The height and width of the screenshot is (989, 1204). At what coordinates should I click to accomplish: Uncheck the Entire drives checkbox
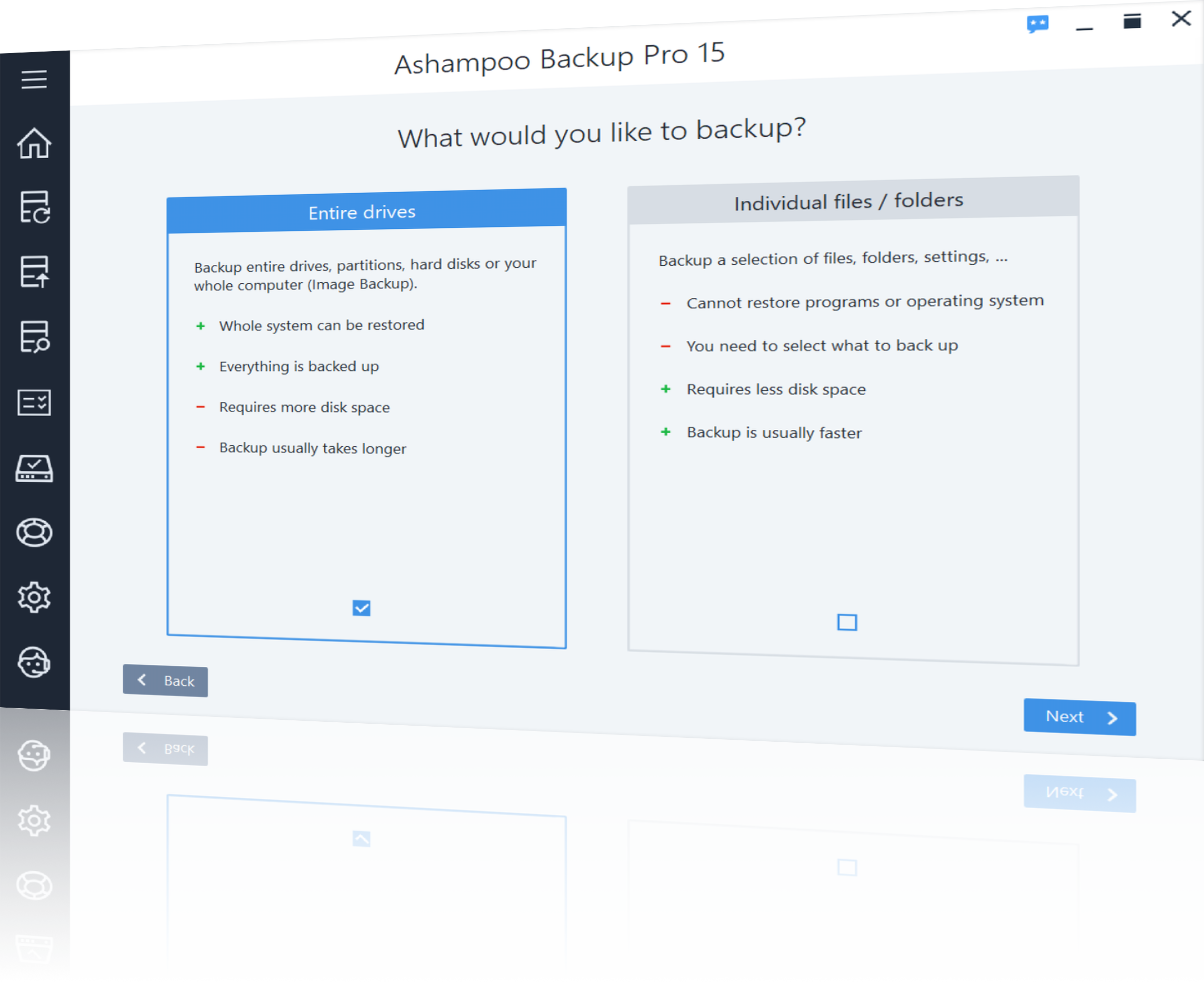click(361, 608)
